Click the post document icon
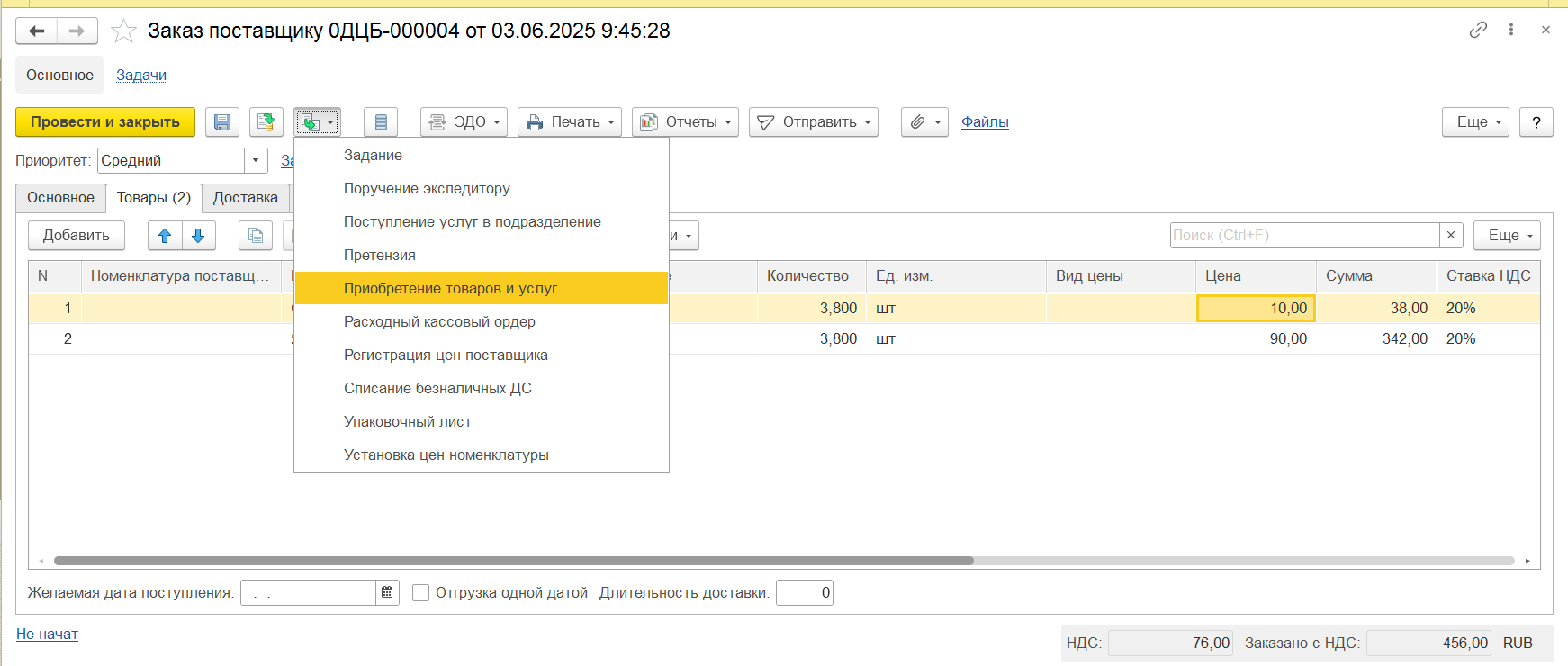This screenshot has height=666, width=1568. pos(266,122)
